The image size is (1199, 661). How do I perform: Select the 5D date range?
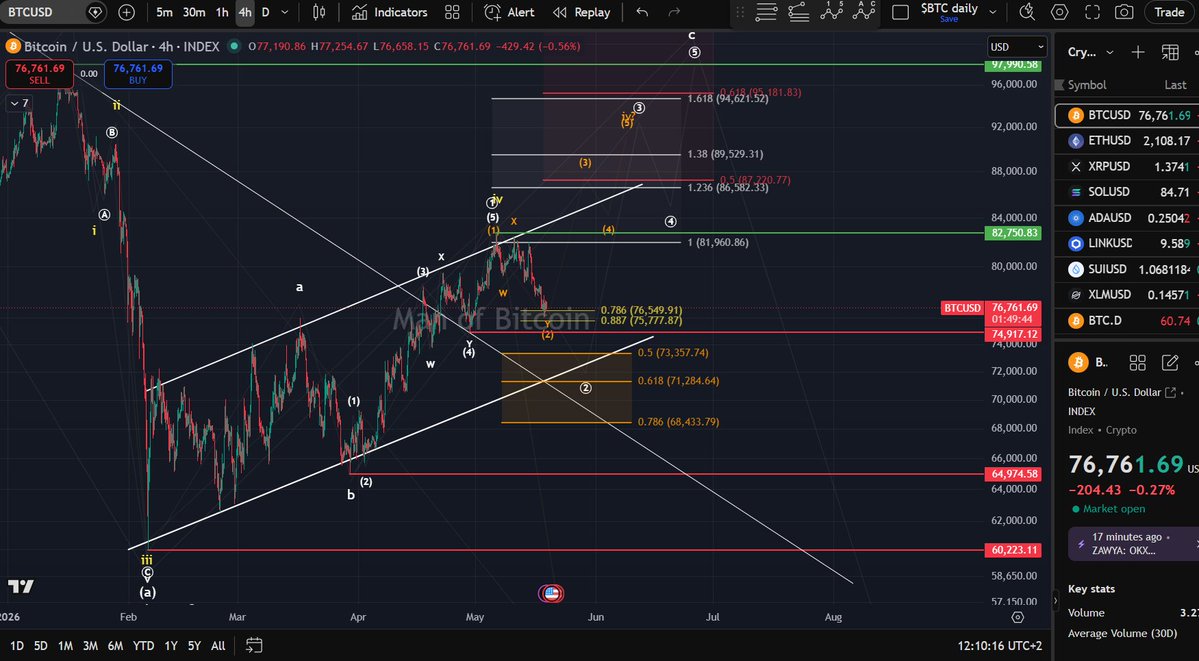tap(41, 646)
